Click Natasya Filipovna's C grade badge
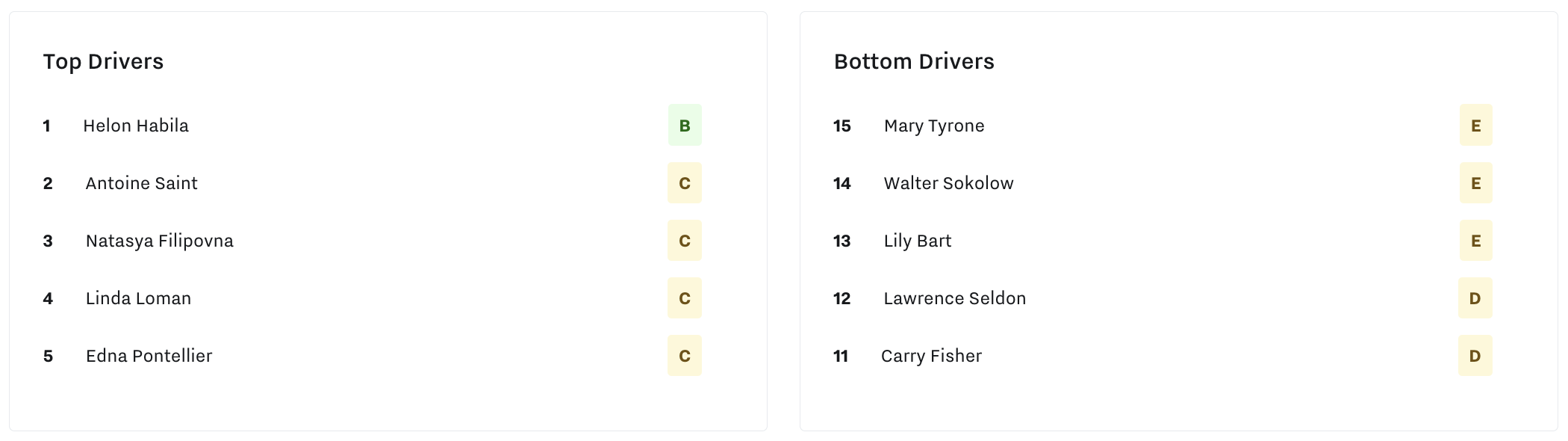 [x=684, y=241]
